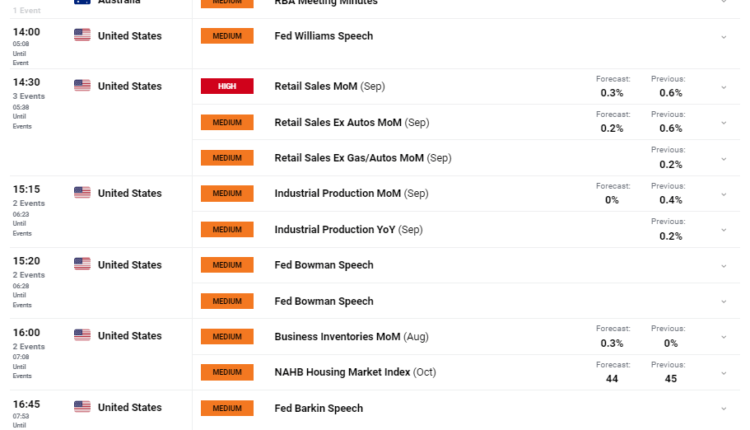
Task: Open the Retail Sales Ex Gas/Autos MoM event
Action: [350, 158]
